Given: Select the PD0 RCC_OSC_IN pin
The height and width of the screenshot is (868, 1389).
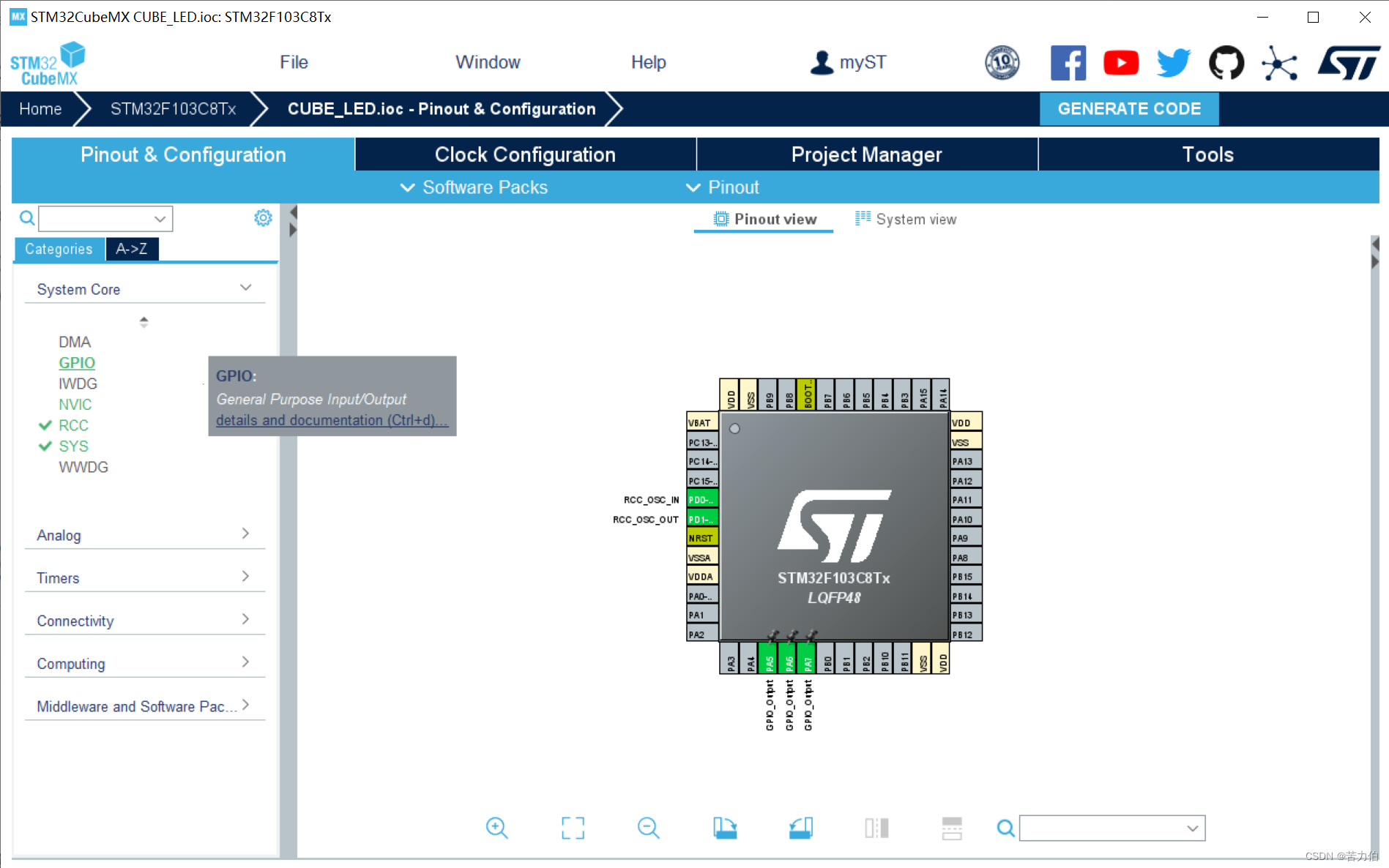Looking at the screenshot, I should [x=702, y=500].
